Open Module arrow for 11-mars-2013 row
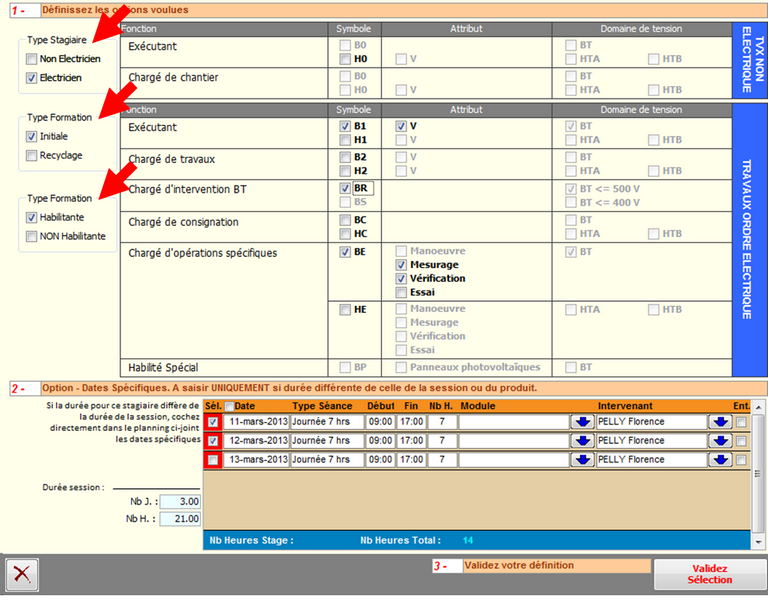Image resolution: width=768 pixels, height=600 pixels. click(x=582, y=422)
